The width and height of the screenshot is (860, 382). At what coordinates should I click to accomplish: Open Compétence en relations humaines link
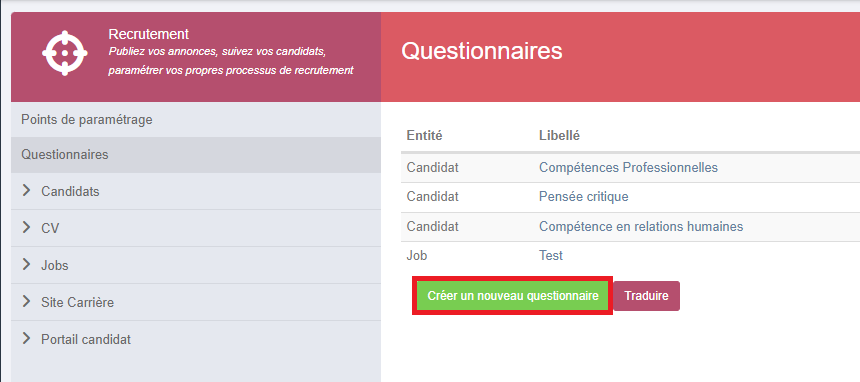(641, 226)
